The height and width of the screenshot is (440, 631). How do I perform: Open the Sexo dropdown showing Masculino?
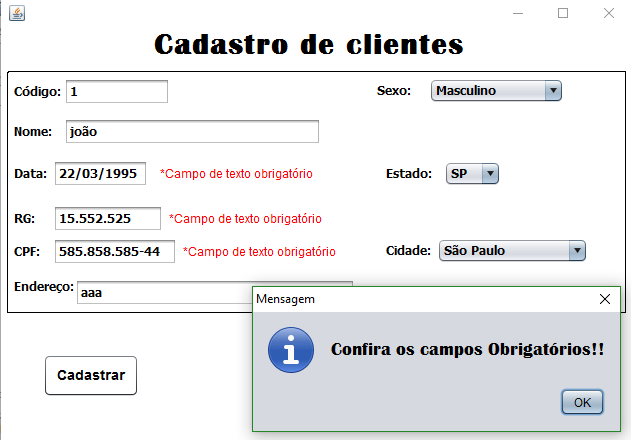pyautogui.click(x=496, y=91)
